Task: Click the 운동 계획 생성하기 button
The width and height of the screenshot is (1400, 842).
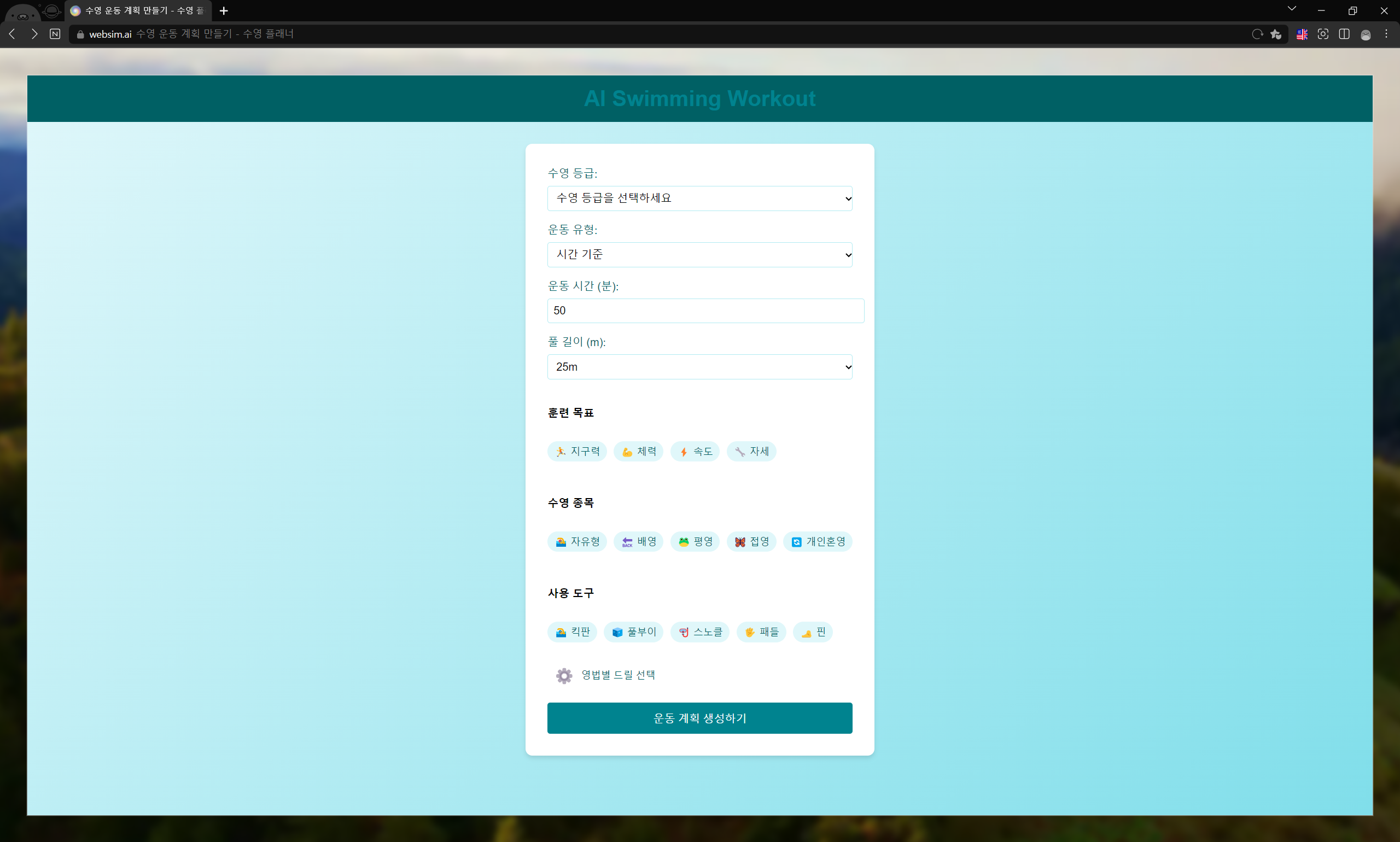Action: pyautogui.click(x=699, y=718)
